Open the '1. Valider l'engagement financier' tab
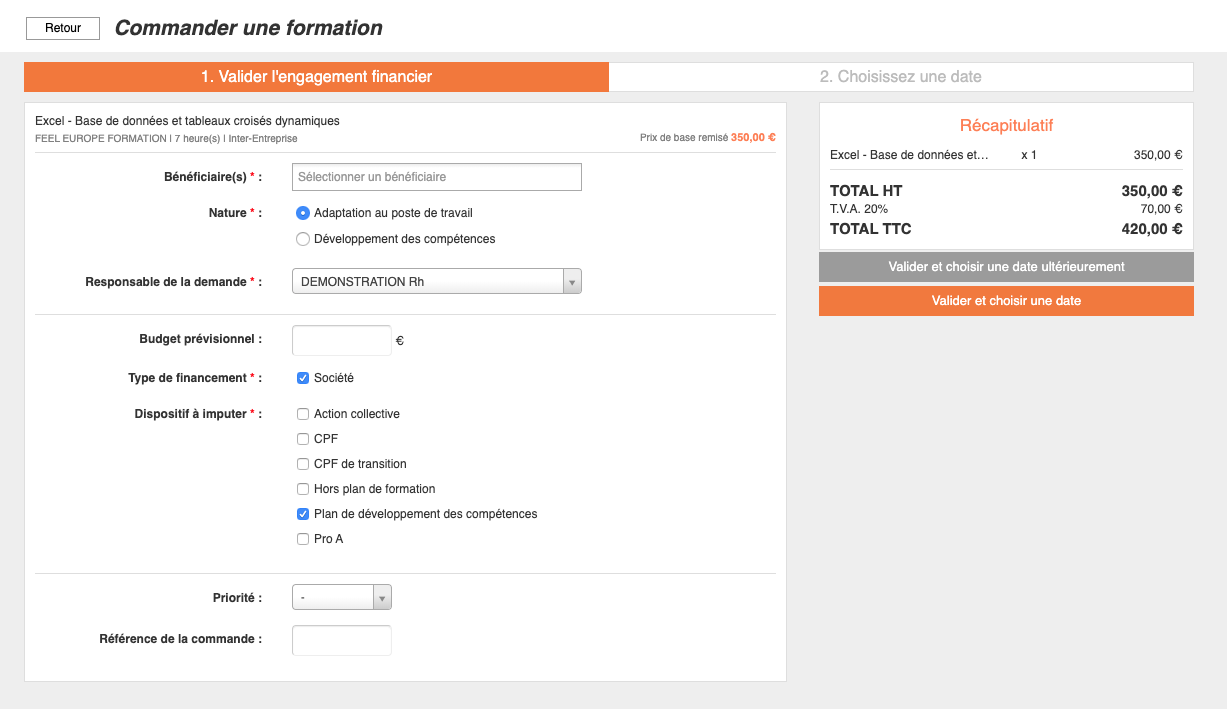This screenshot has height=709, width=1227. (x=316, y=77)
